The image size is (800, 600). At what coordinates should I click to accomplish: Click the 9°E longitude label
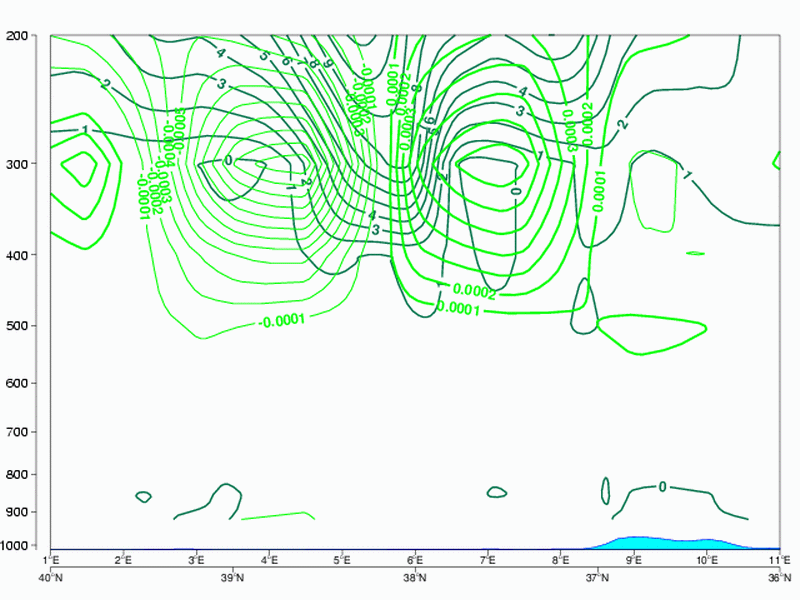coord(634,560)
